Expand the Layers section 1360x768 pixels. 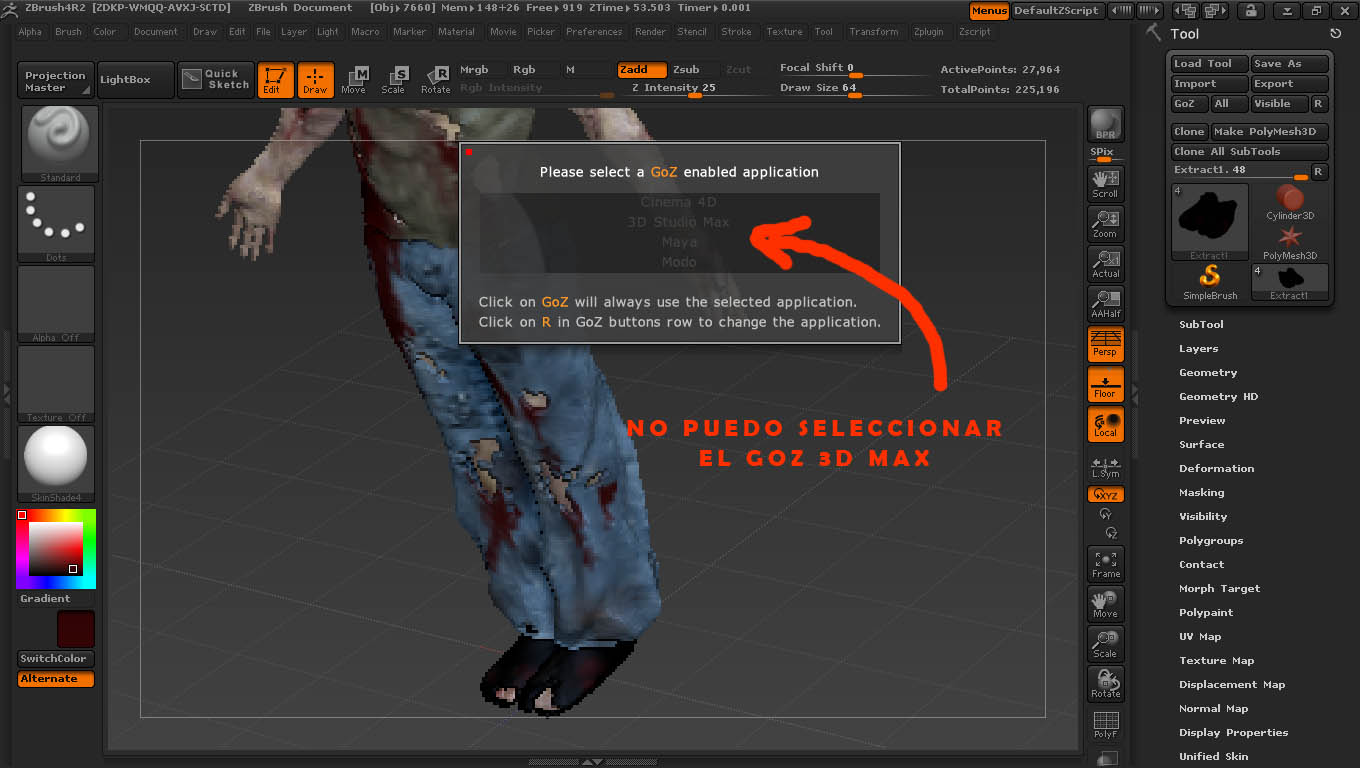click(x=1198, y=348)
